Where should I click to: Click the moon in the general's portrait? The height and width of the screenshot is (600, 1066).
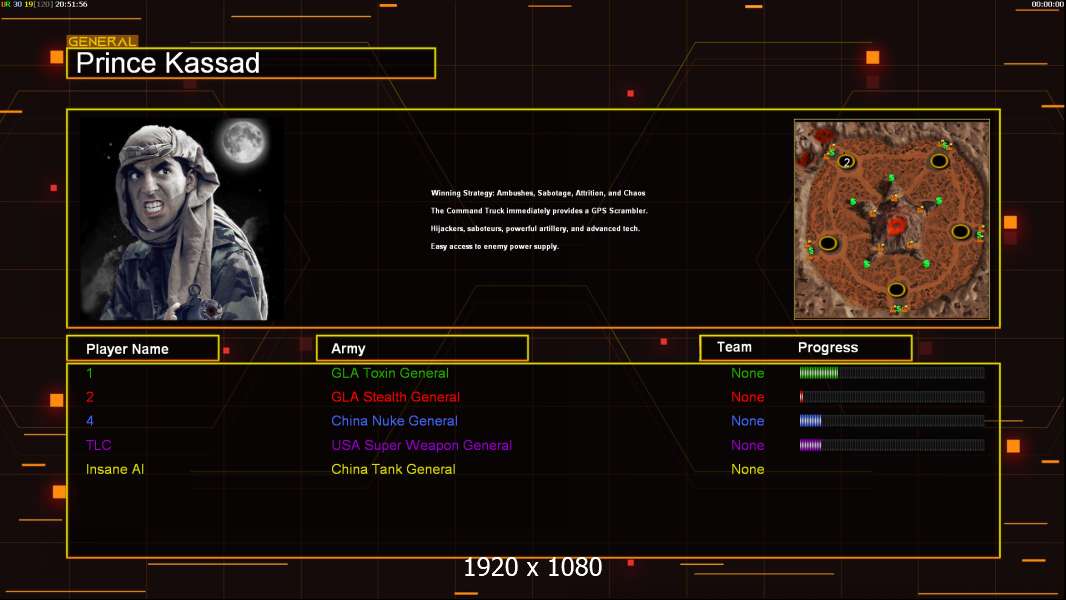241,142
